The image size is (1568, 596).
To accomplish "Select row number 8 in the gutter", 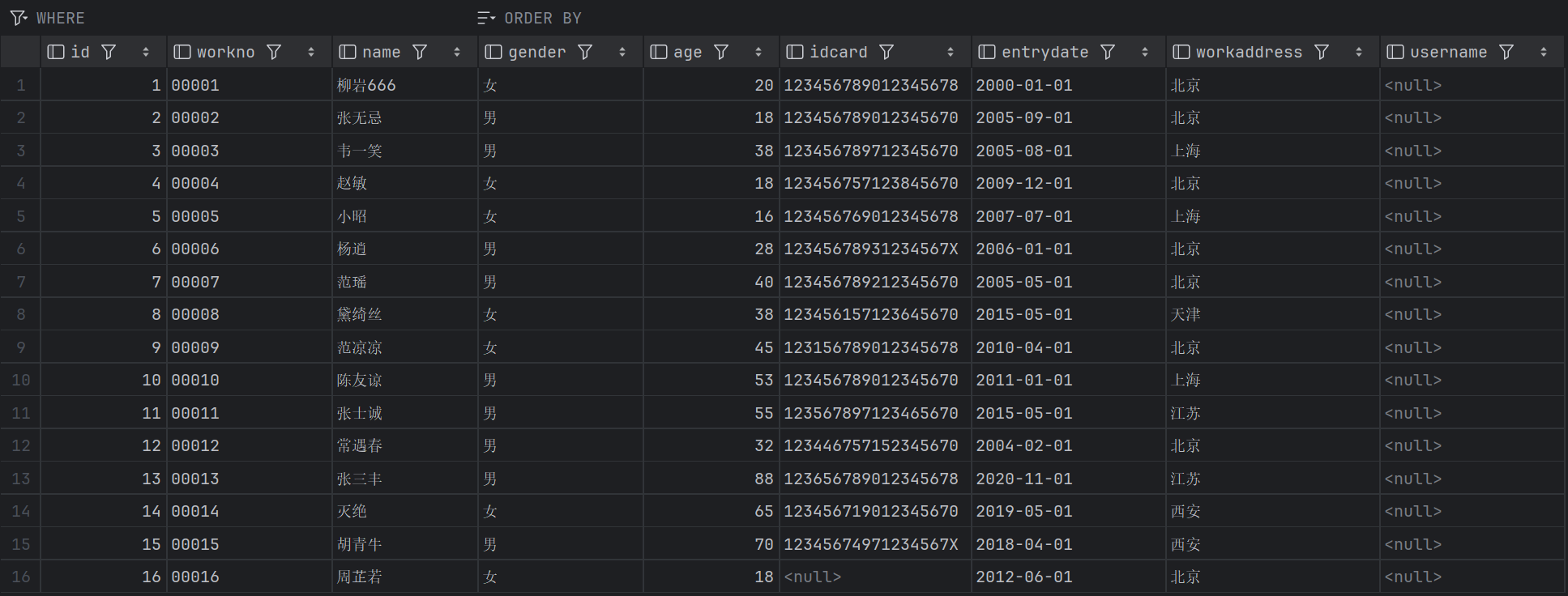I will pos(21,314).
